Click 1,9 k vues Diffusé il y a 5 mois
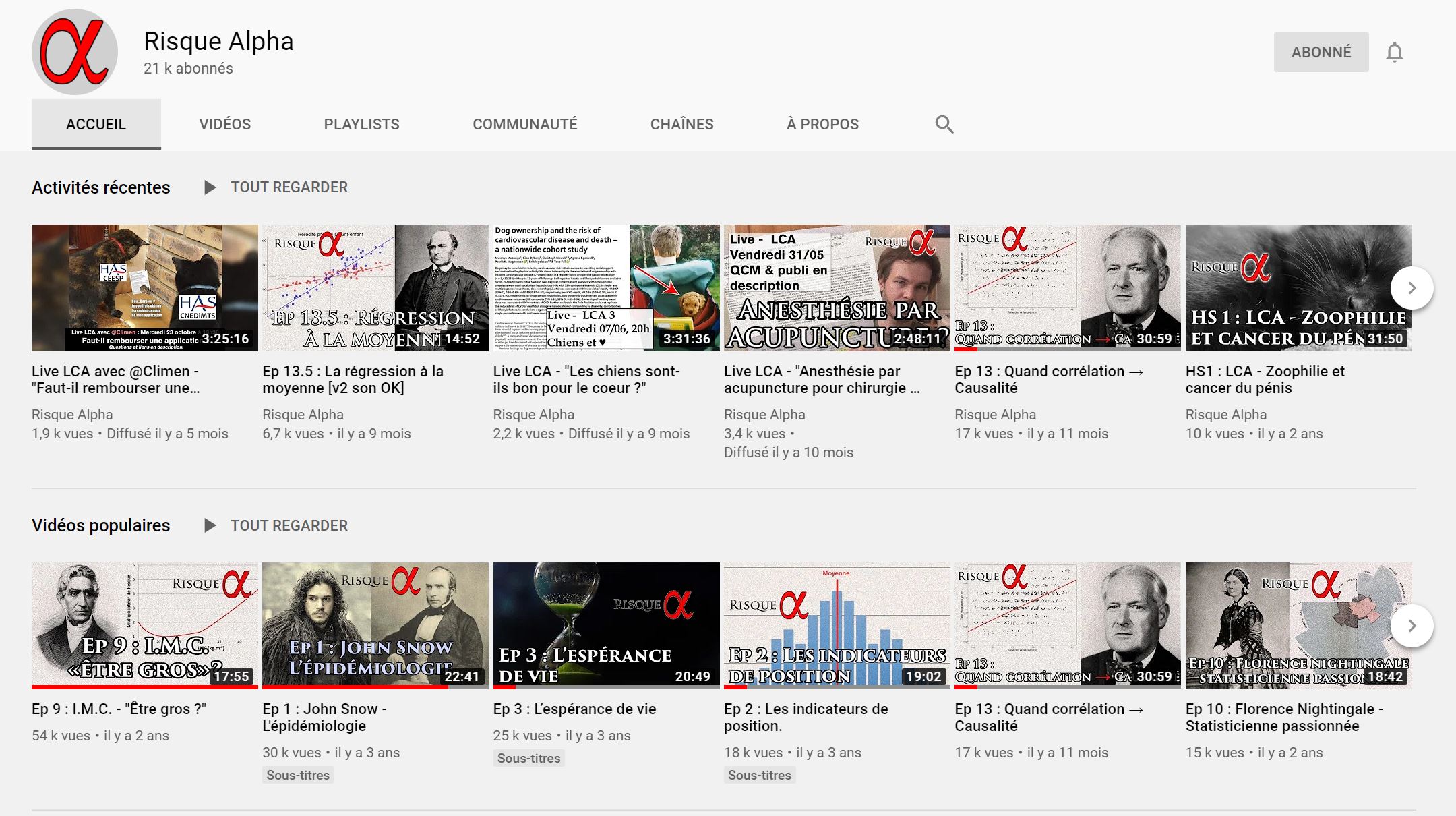This screenshot has width=1456, height=816. 130,434
